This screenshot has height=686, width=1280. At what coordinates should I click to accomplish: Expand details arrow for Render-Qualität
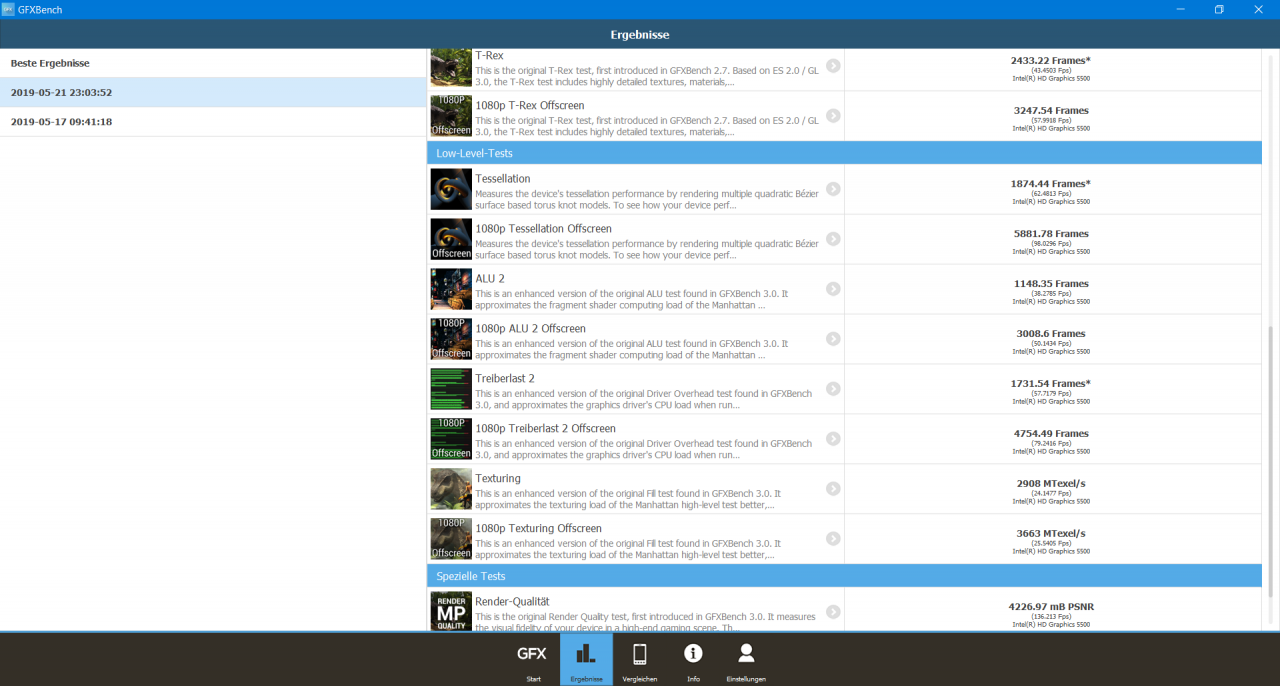[x=833, y=612]
